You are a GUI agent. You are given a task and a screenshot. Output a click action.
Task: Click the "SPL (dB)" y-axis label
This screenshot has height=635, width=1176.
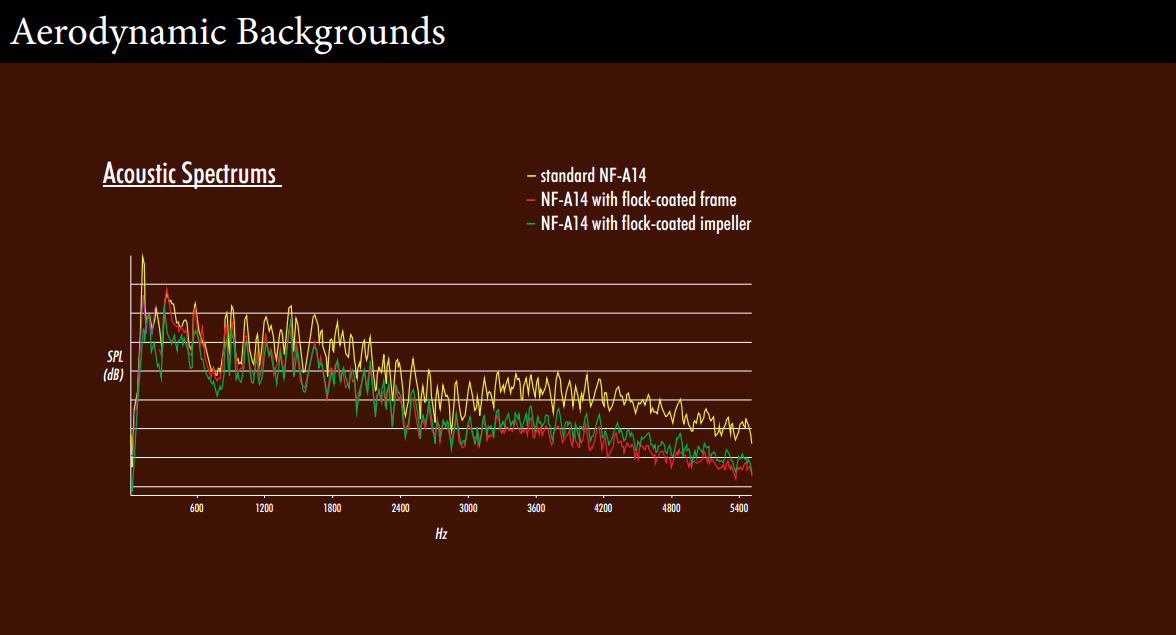(x=114, y=365)
